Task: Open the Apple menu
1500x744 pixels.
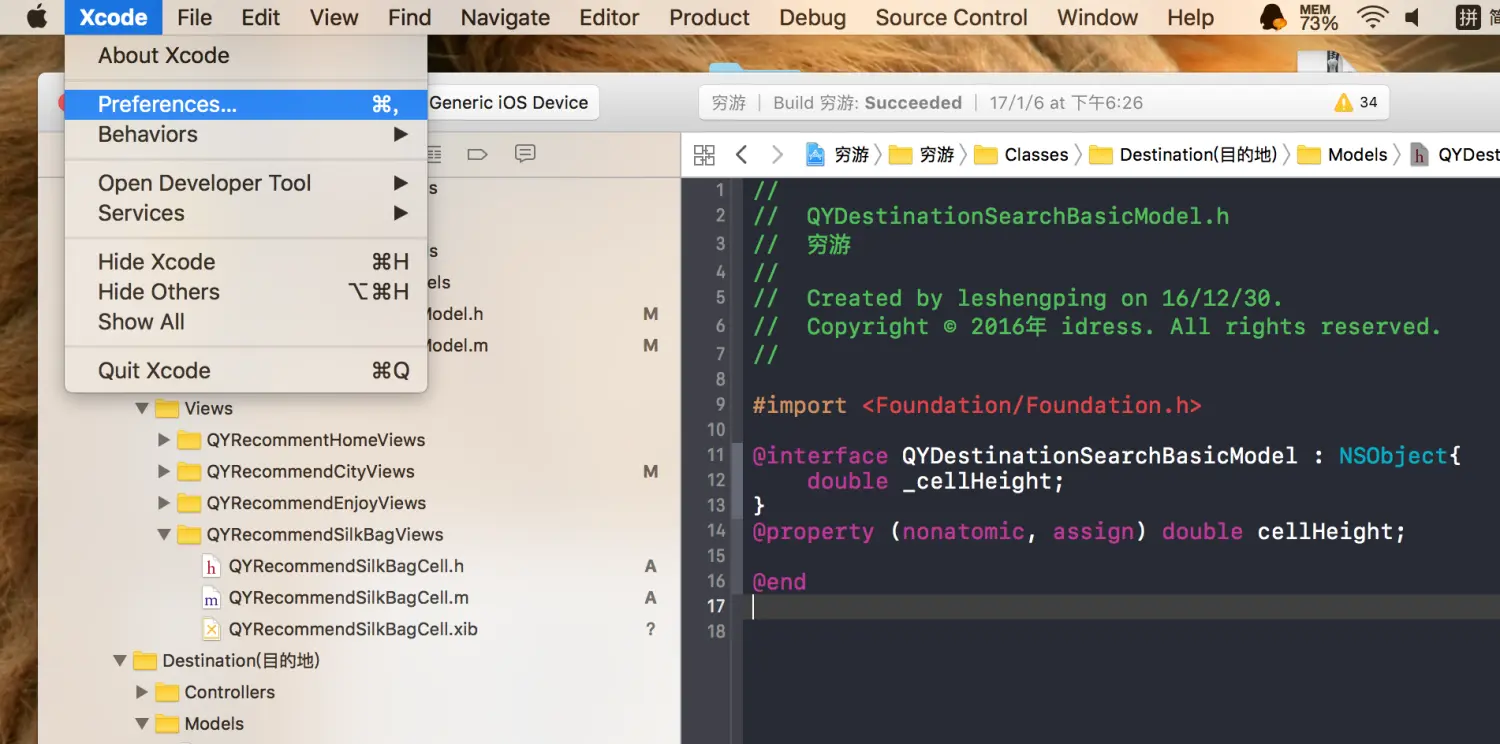Action: 35,17
